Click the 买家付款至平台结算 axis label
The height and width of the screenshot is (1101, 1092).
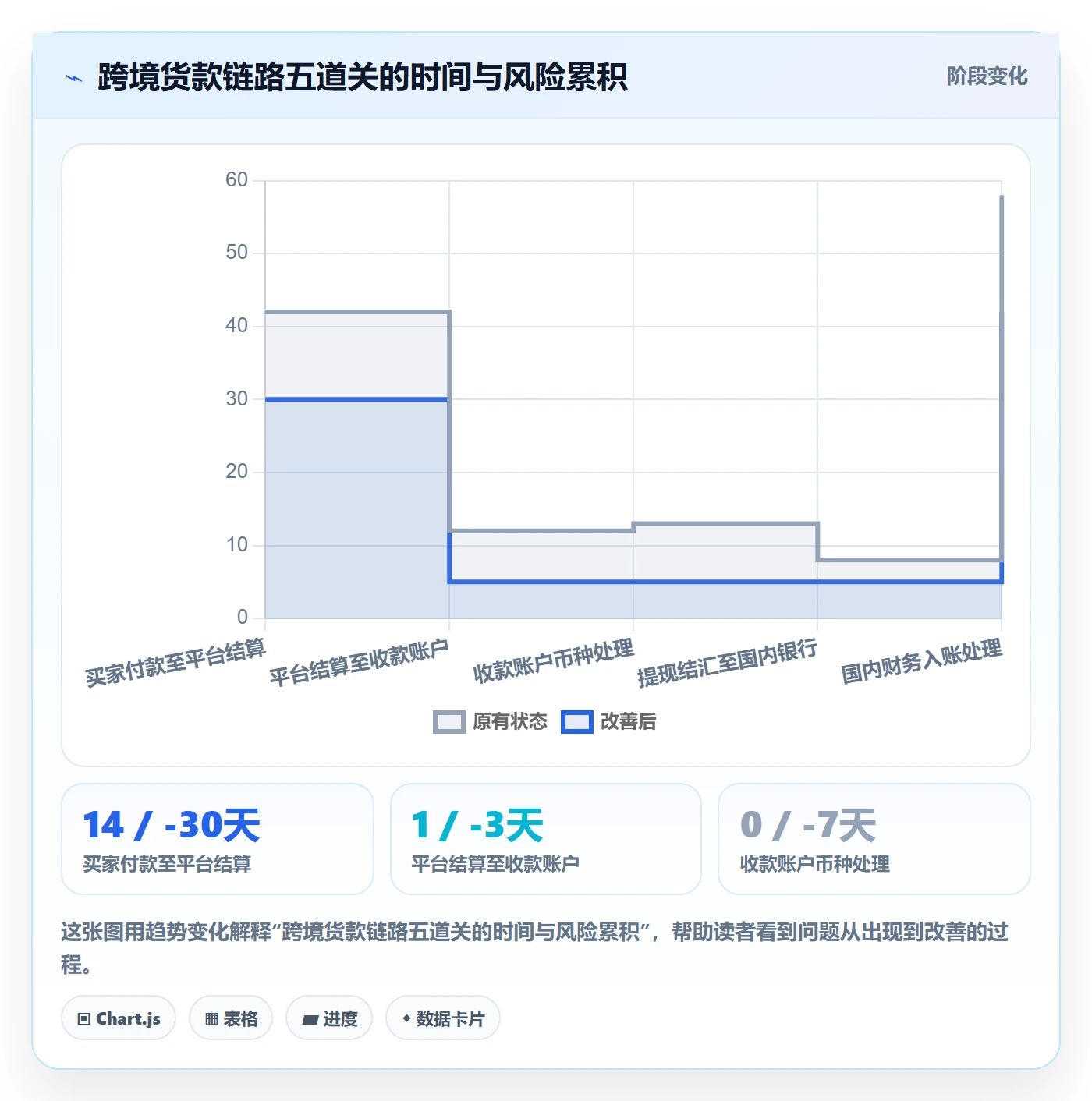coord(176,662)
